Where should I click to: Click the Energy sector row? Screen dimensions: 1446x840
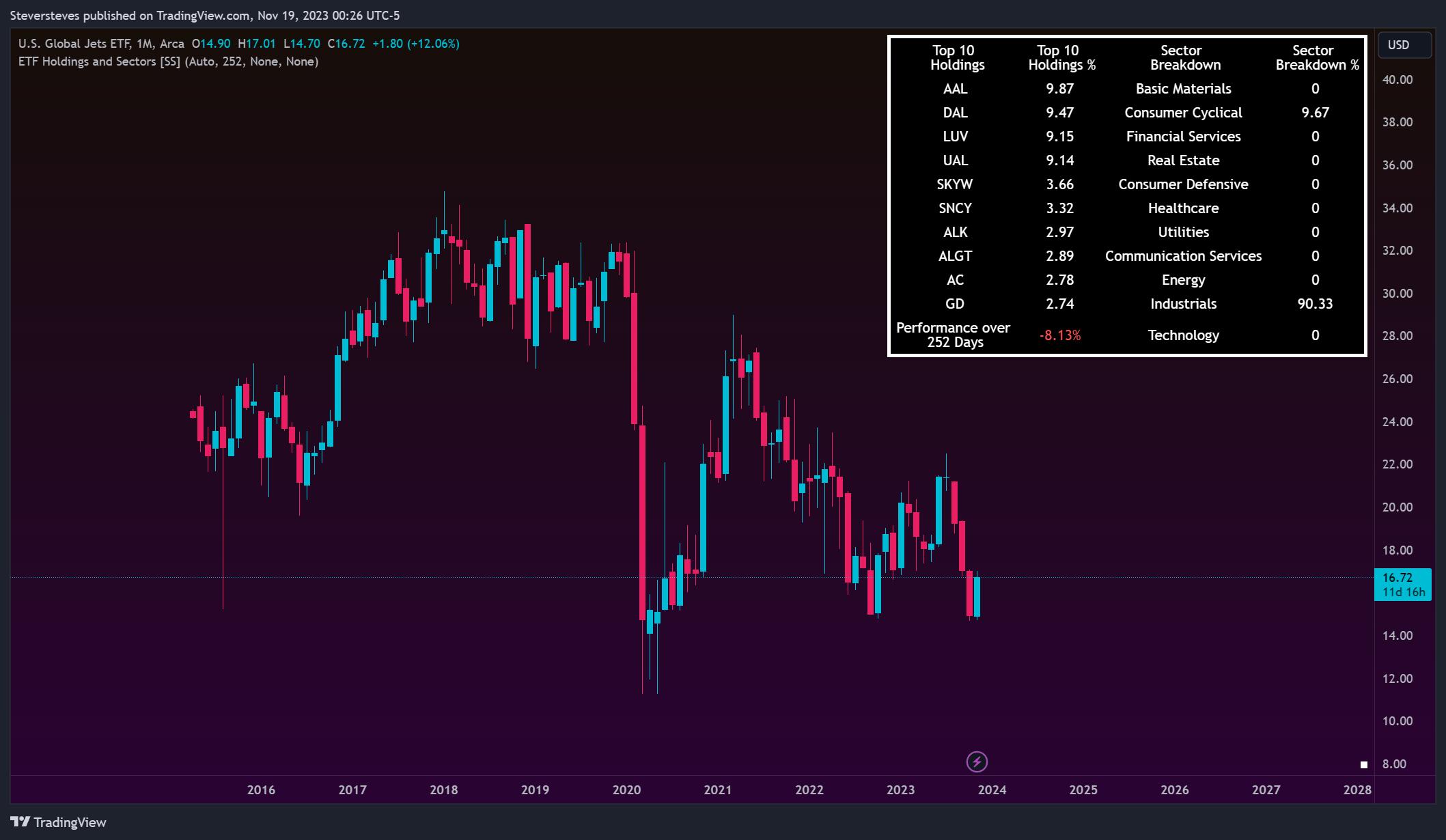1183,280
